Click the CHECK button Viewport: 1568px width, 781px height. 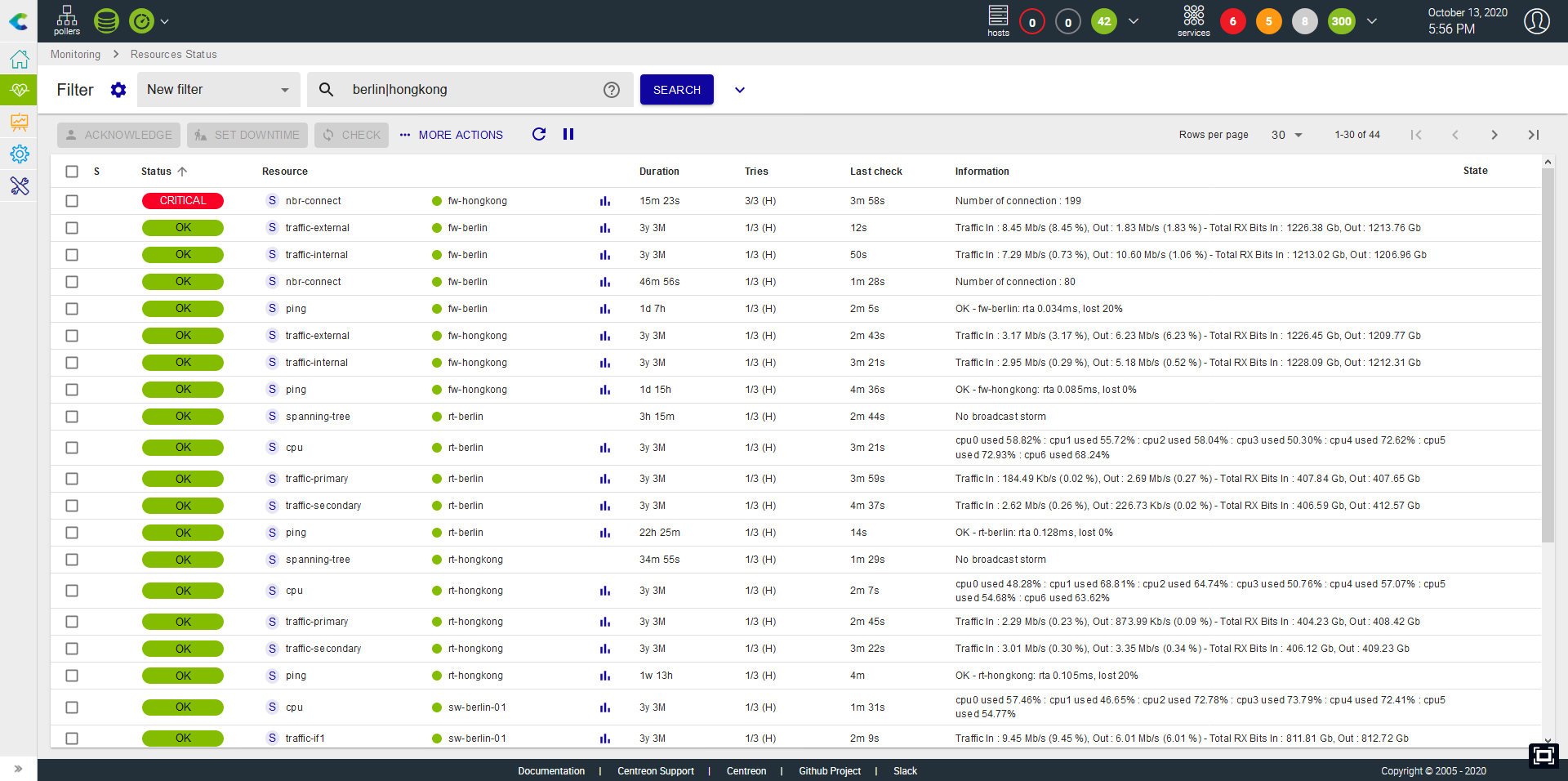click(x=352, y=135)
